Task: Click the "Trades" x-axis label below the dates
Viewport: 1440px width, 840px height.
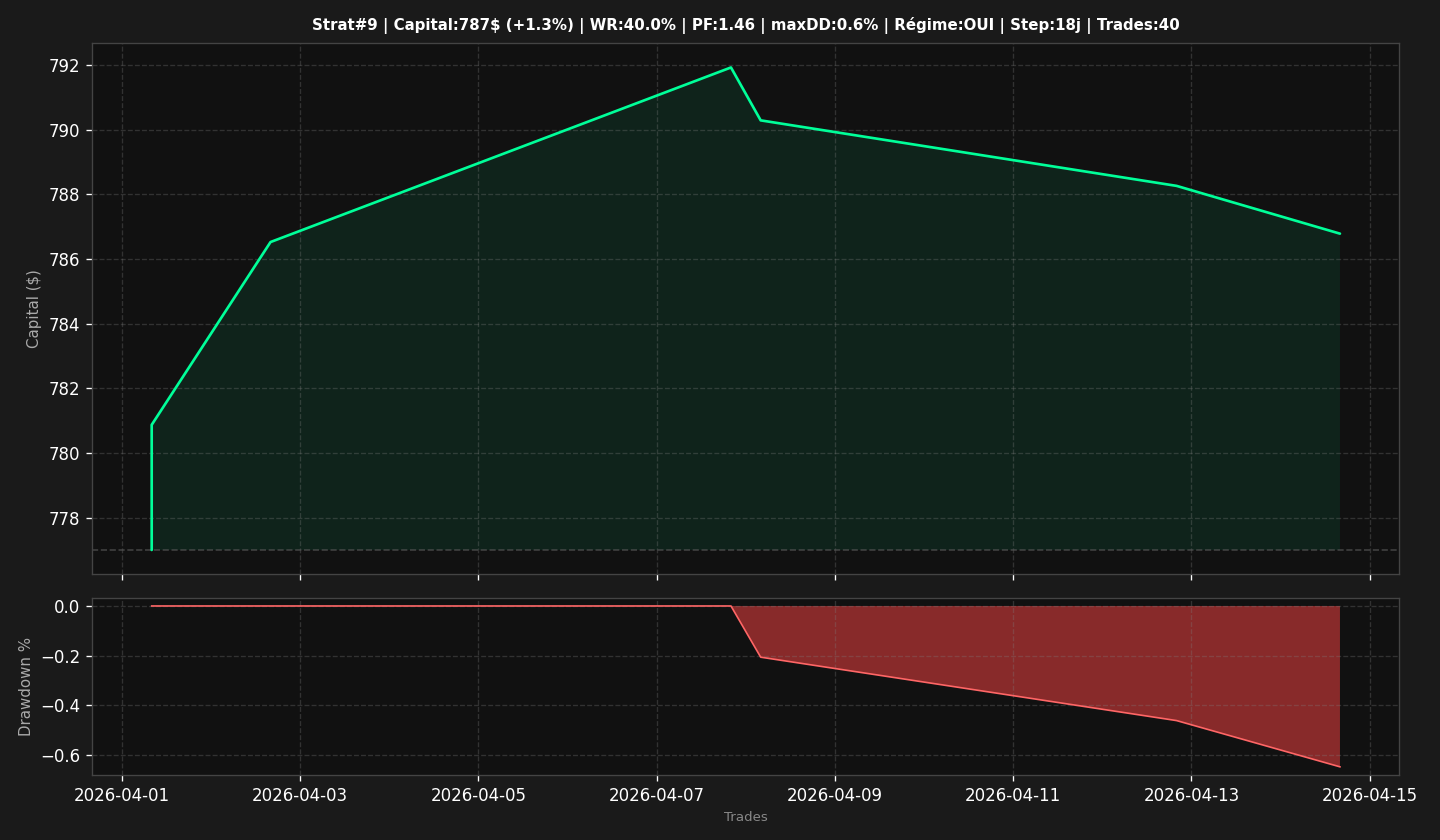Action: 746,817
